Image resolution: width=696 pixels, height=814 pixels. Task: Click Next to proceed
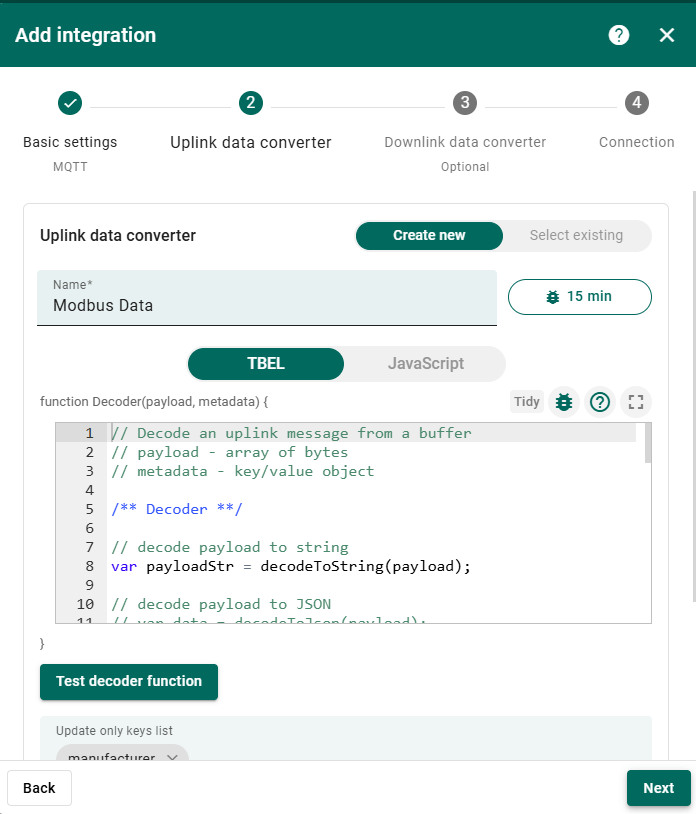coord(658,788)
